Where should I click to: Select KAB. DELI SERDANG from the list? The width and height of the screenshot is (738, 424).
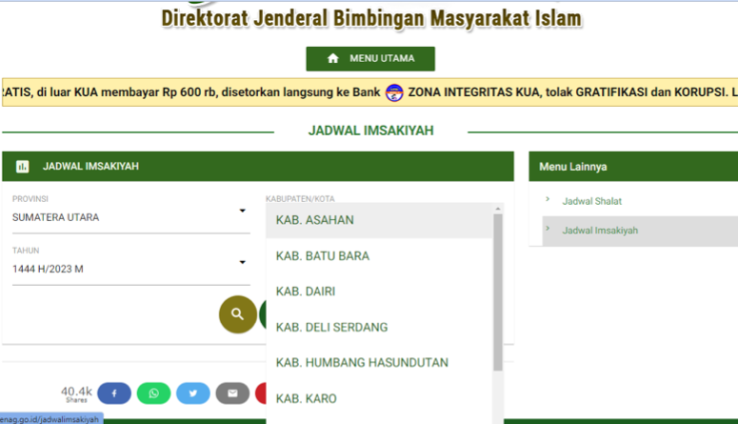(379, 328)
